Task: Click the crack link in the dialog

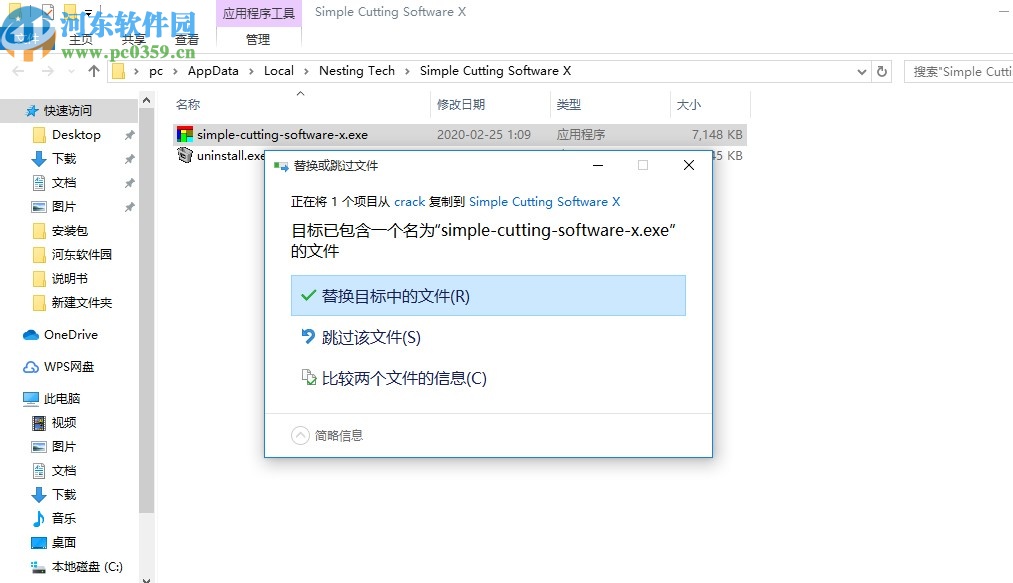Action: click(409, 201)
